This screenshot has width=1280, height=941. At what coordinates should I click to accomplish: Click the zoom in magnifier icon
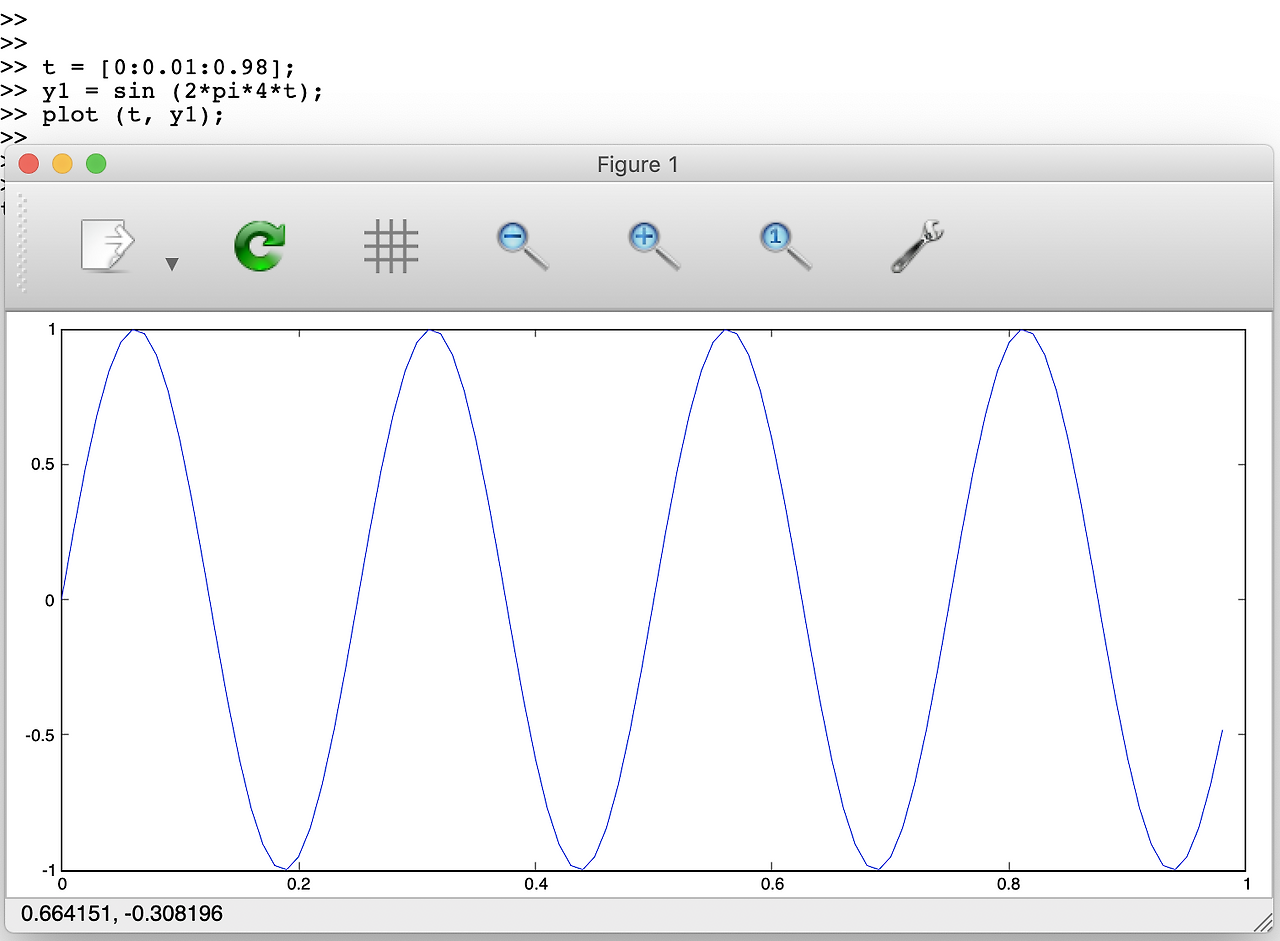(654, 247)
